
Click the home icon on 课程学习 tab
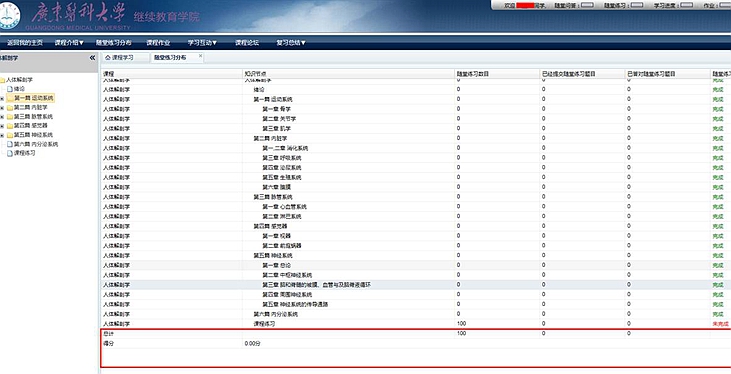coord(108,57)
